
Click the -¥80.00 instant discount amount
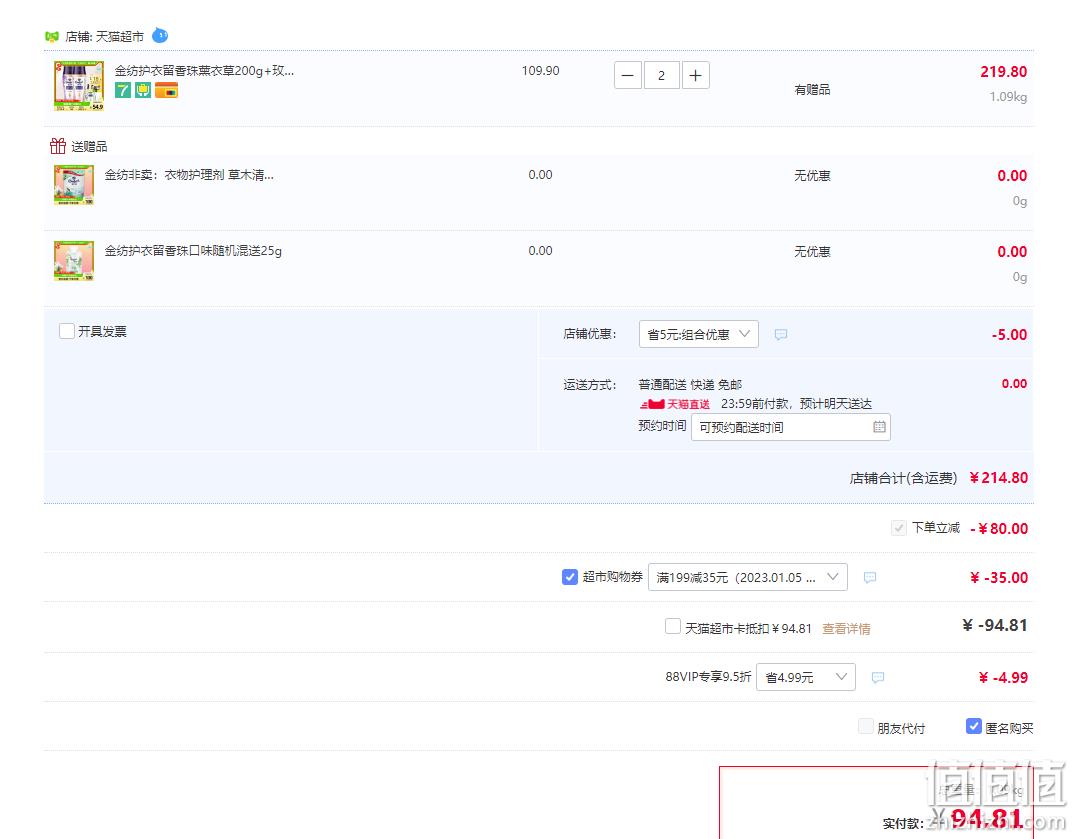click(999, 528)
